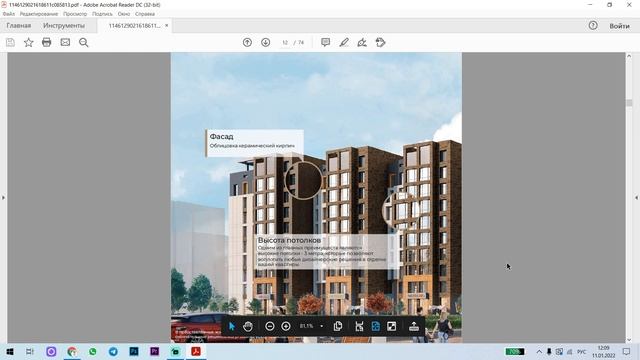Open the sign document tool

[x=362, y=42]
